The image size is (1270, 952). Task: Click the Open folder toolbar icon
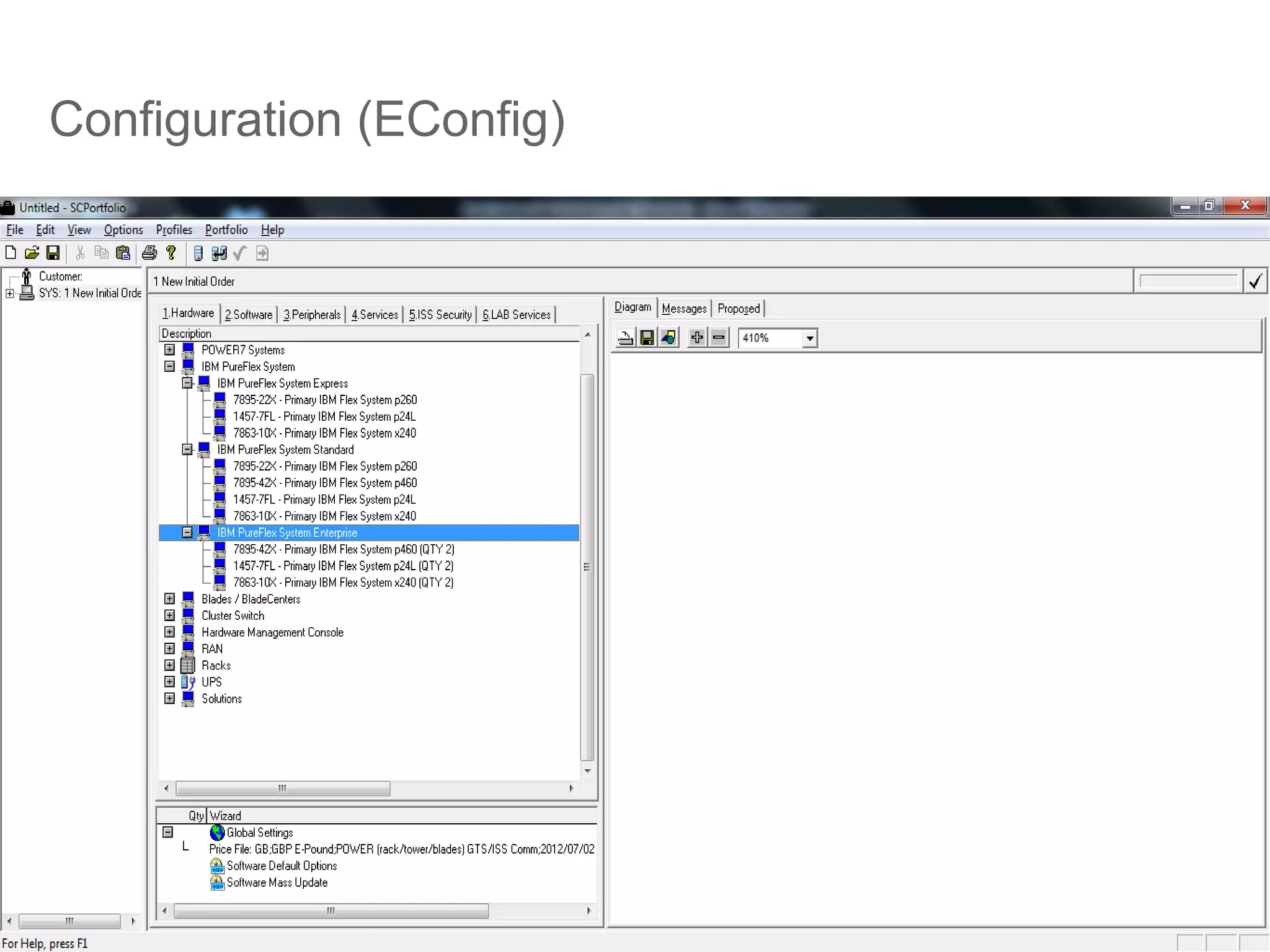[32, 253]
